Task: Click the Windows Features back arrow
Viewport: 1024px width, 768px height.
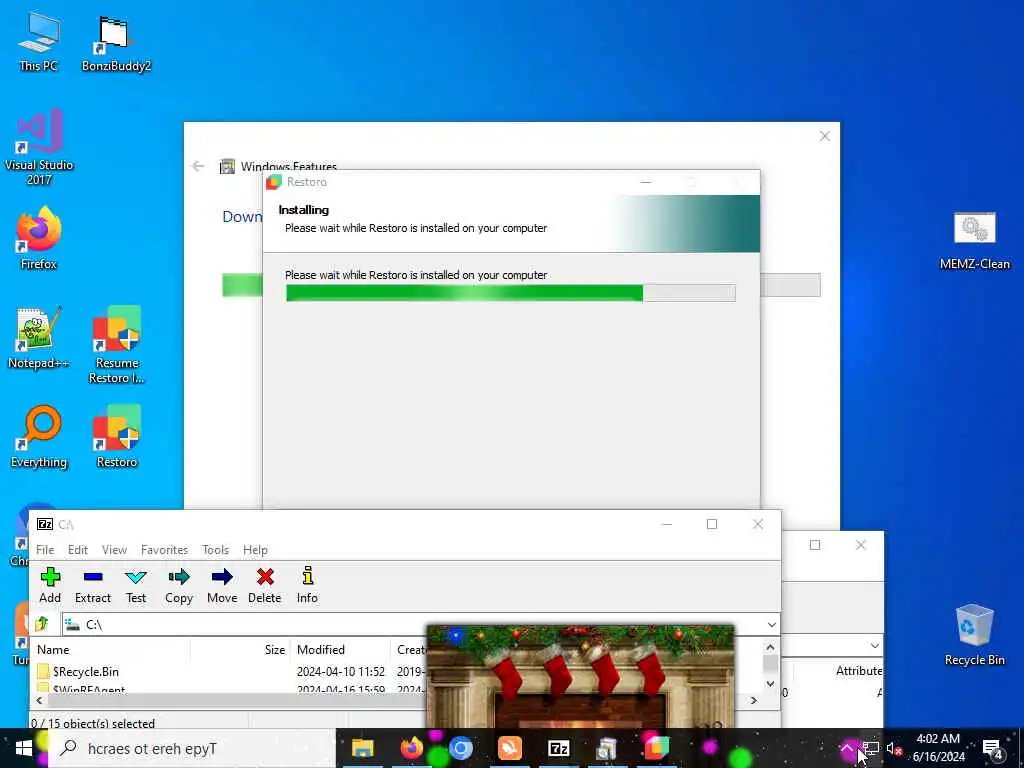Action: pos(198,167)
